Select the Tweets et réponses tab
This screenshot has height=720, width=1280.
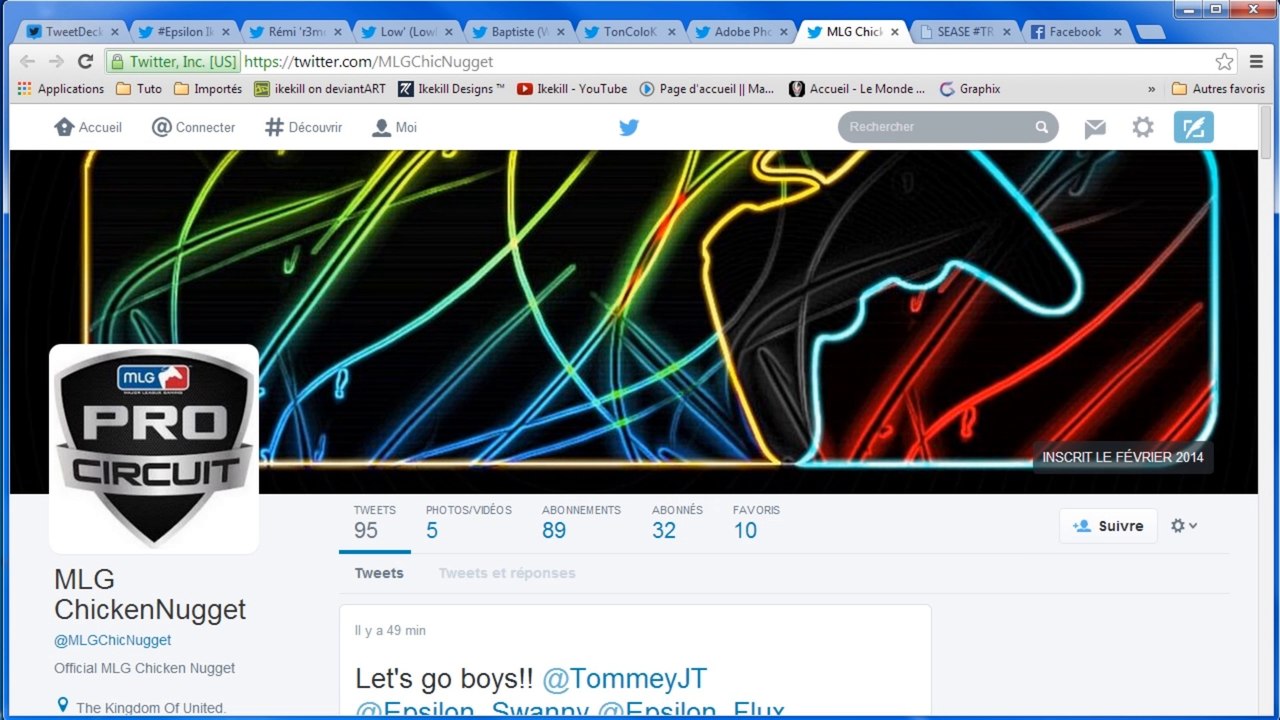[507, 573]
